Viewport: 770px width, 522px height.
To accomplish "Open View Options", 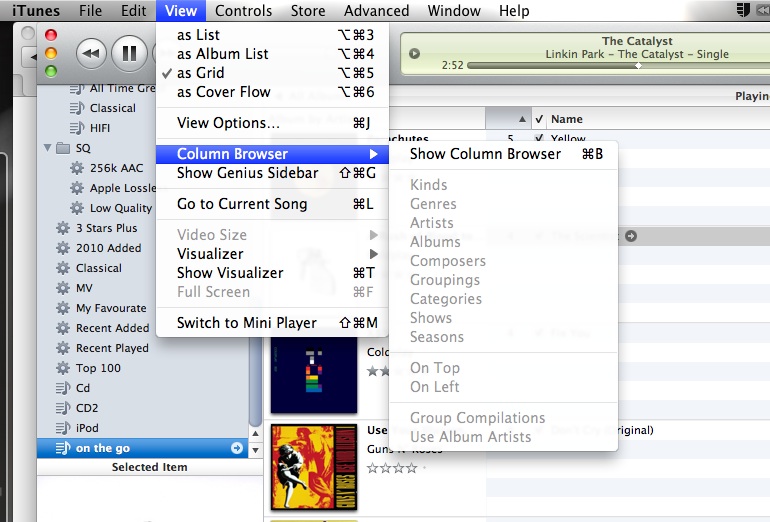I will point(272,123).
